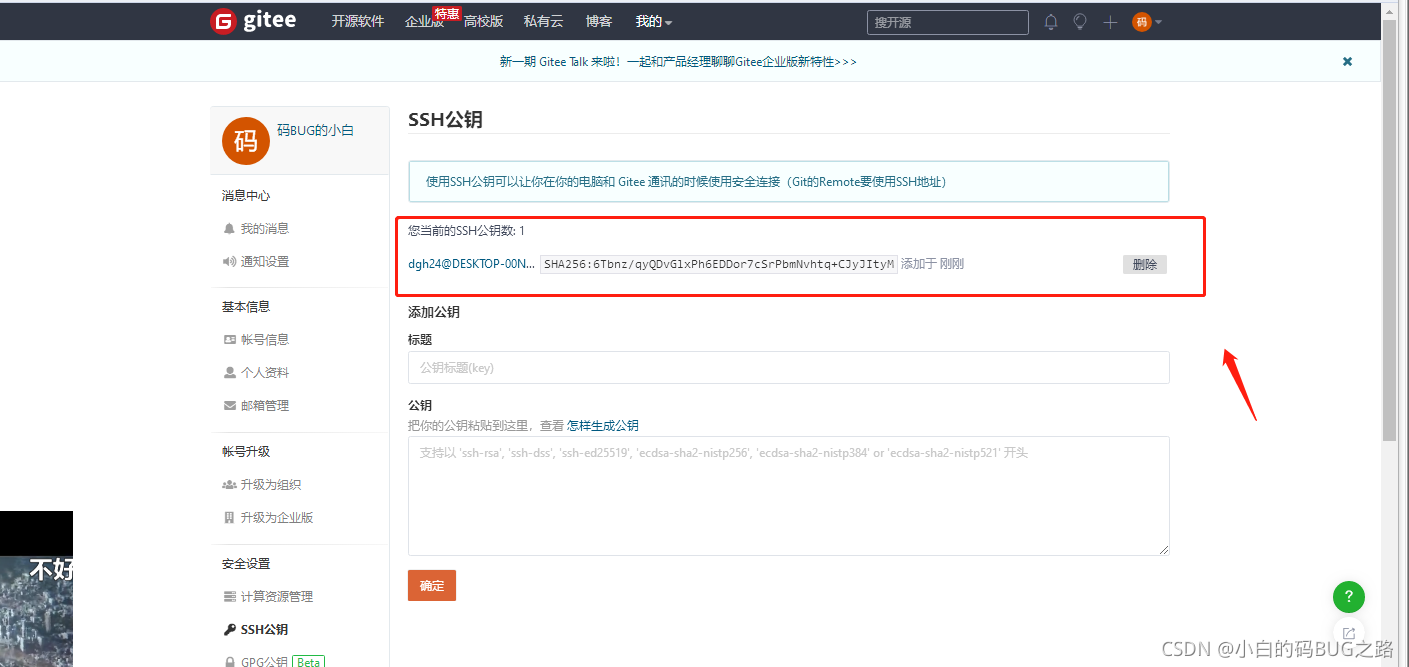
Task: Select the SSH公钥 key icon in sidebar
Action: (x=232, y=629)
